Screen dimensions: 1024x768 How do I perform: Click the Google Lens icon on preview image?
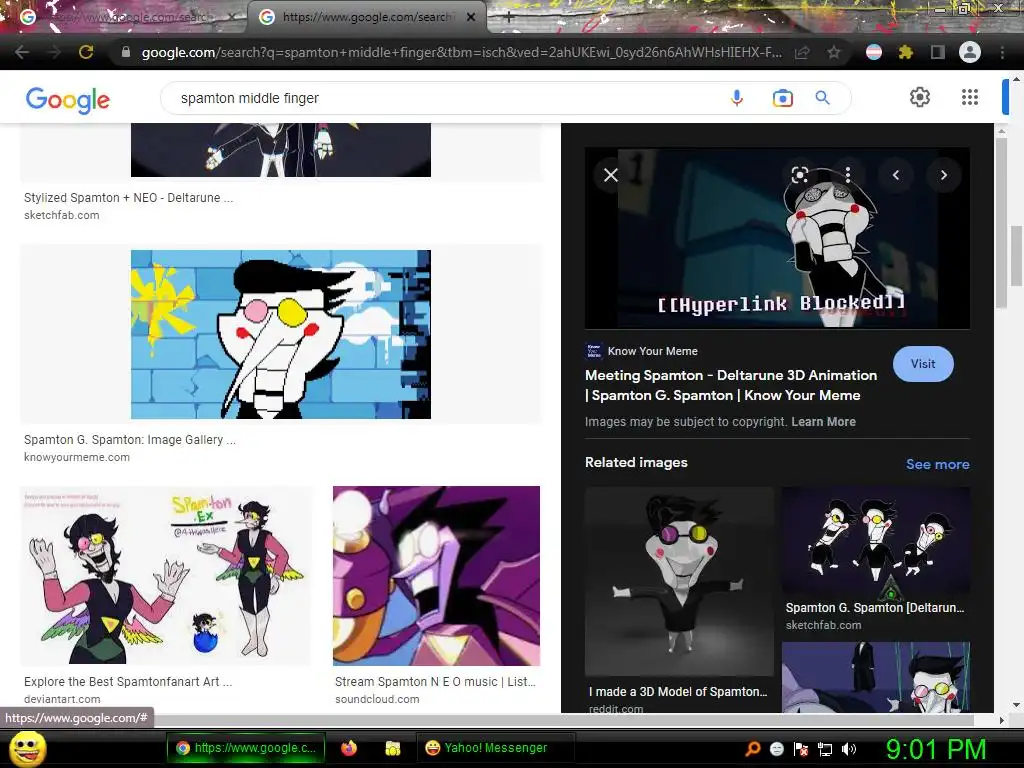(x=800, y=174)
